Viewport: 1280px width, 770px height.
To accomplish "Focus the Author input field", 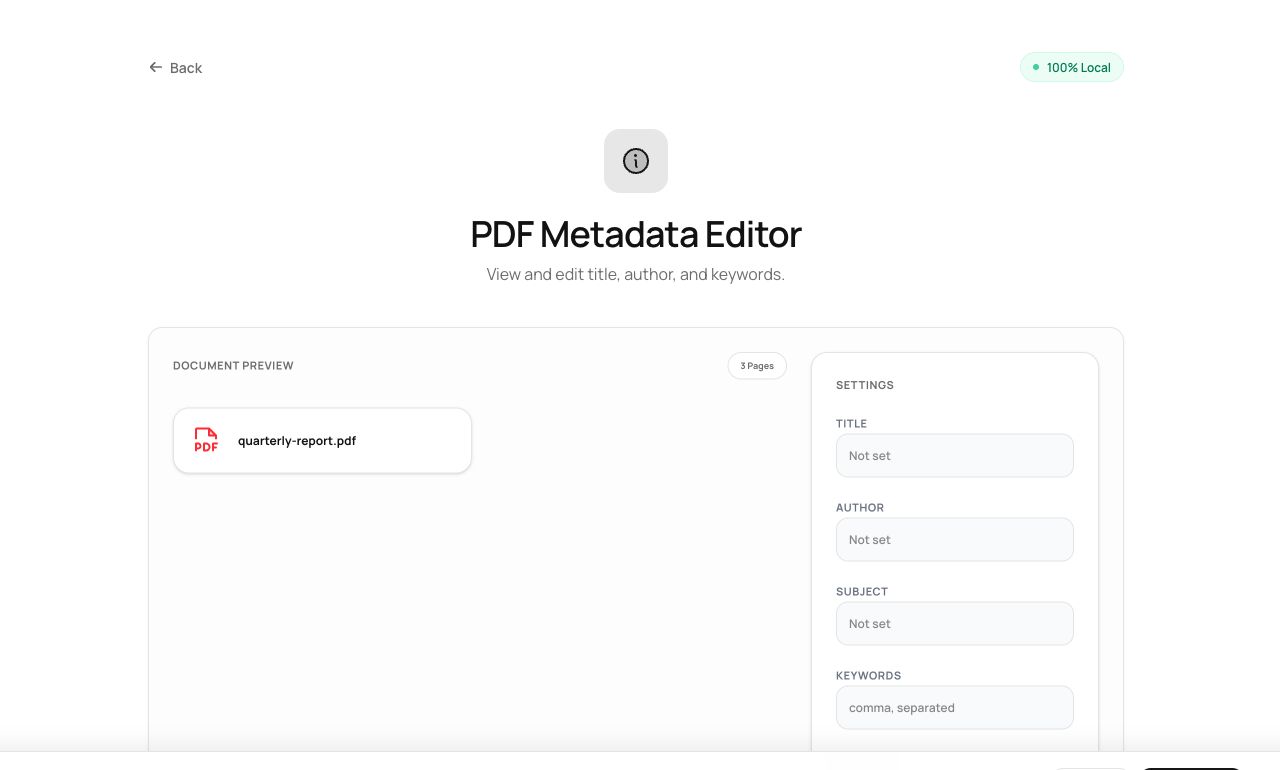I will tap(955, 539).
